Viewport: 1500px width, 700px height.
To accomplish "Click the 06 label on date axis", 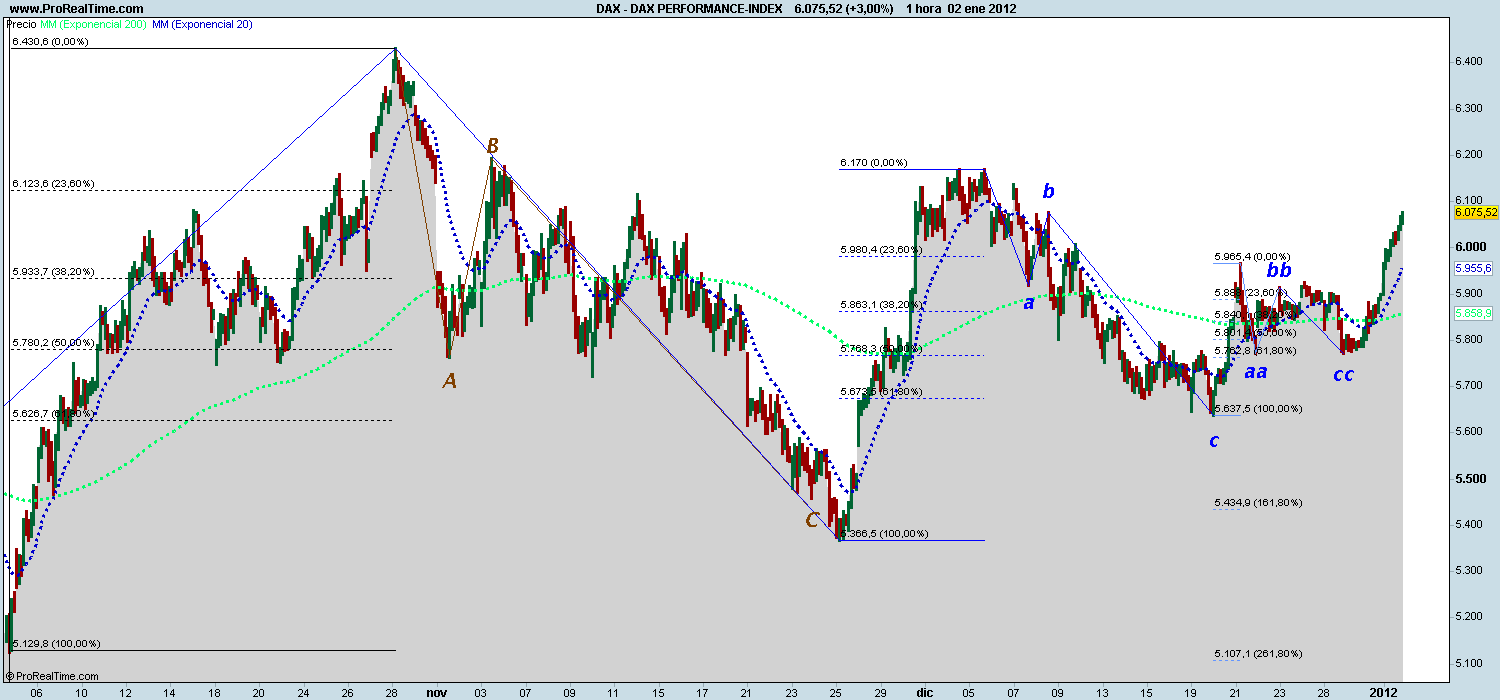I will [x=36, y=691].
